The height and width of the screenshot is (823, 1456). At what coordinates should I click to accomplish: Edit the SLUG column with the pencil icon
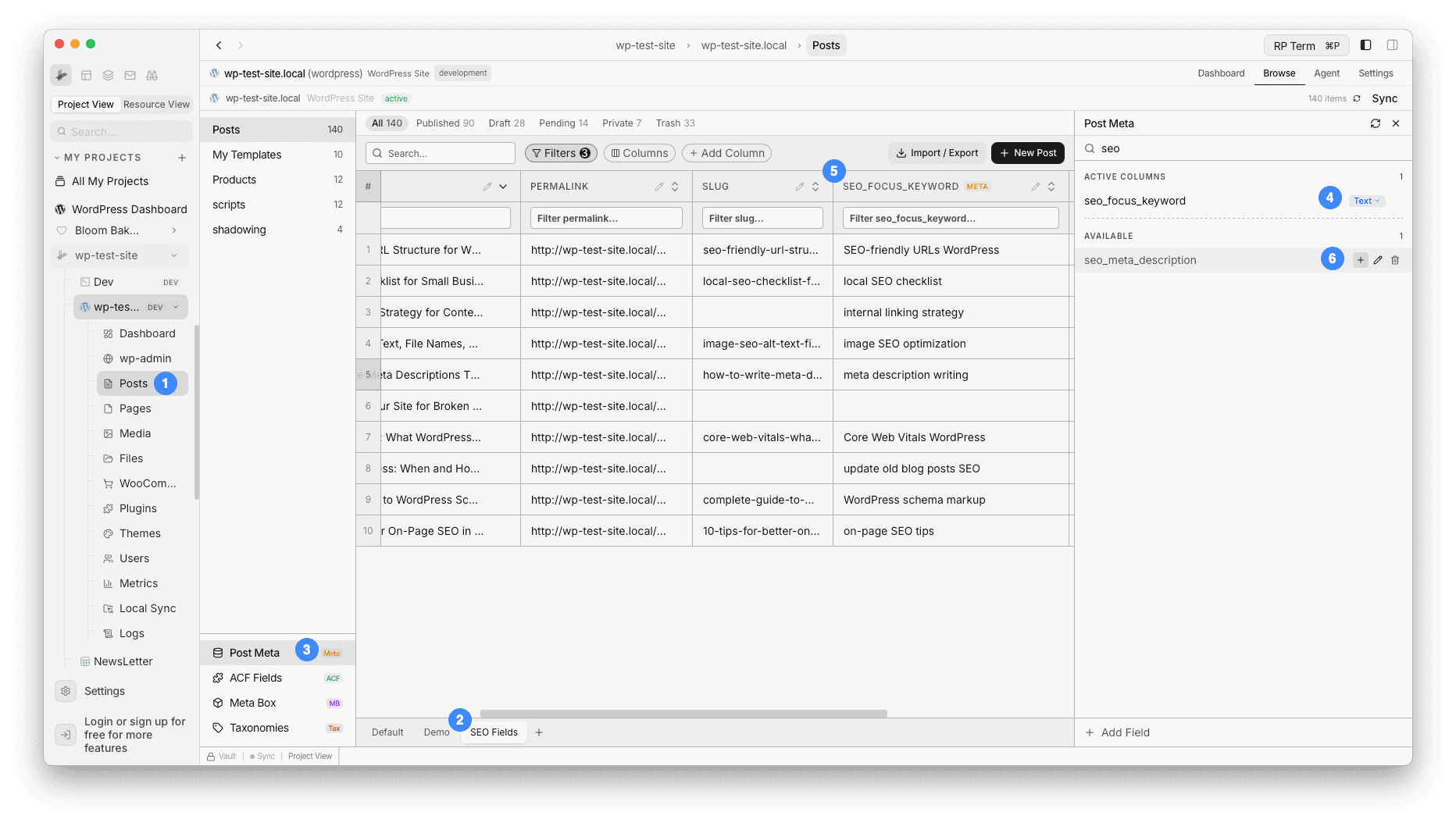pos(800,187)
